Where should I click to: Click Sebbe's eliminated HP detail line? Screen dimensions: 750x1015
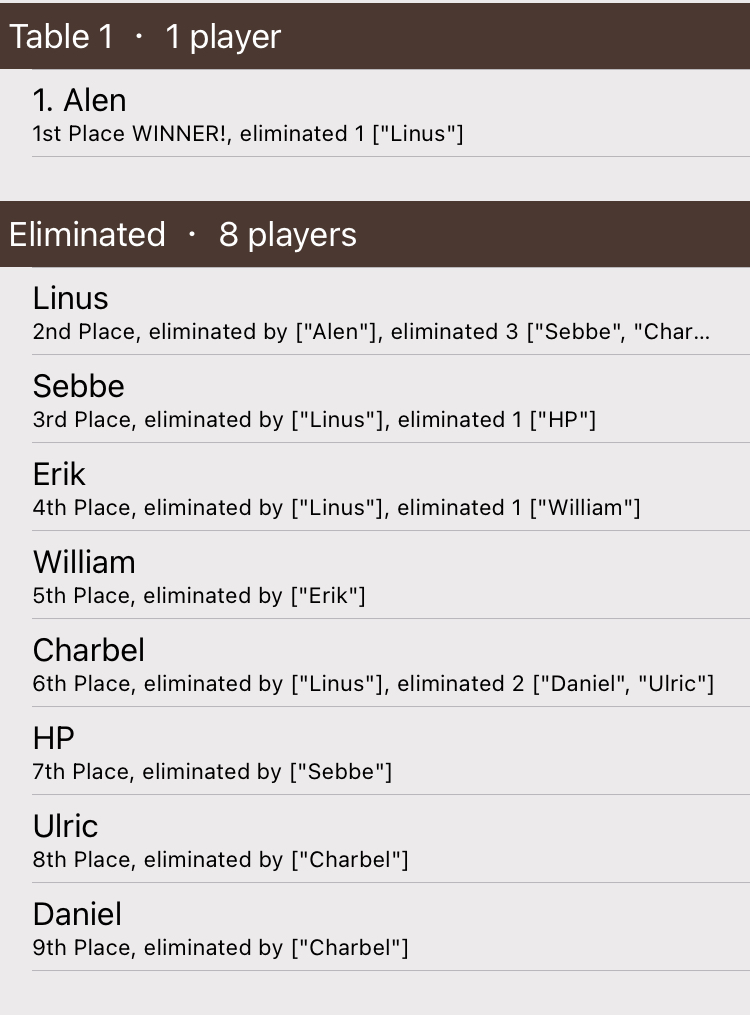tap(314, 419)
